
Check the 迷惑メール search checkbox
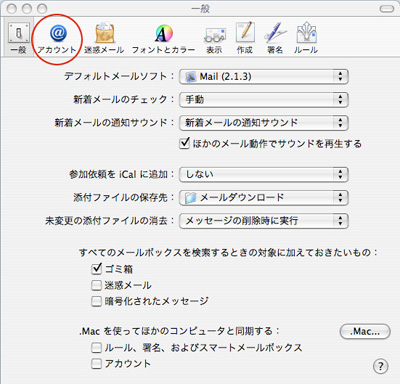(x=96, y=285)
